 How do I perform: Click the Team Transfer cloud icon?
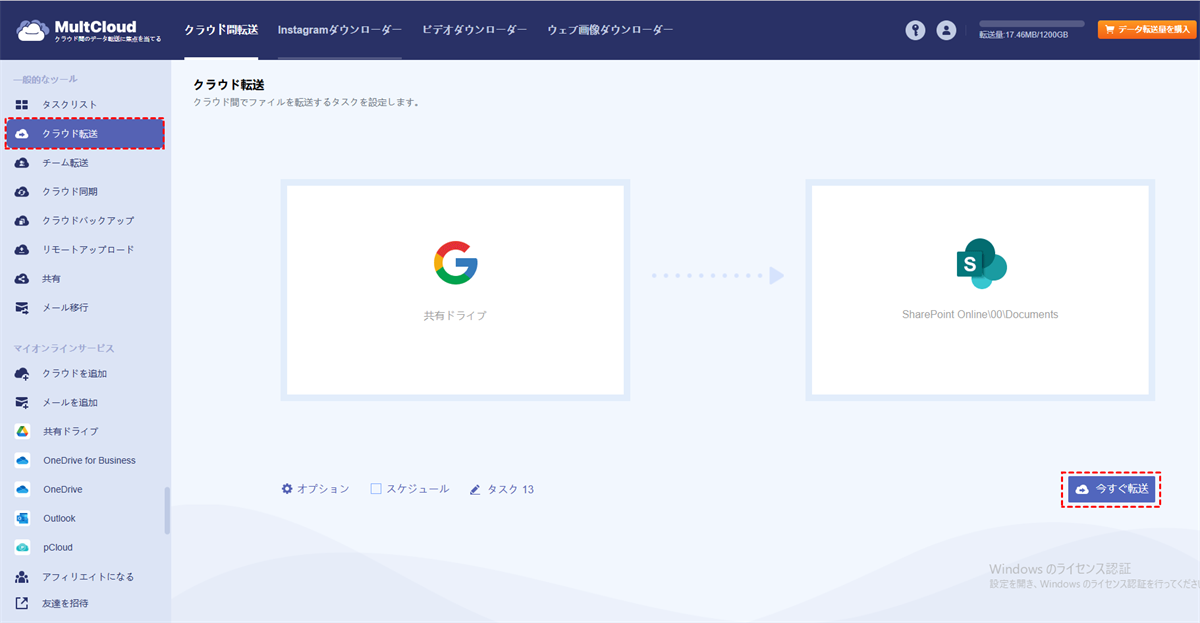click(22, 162)
